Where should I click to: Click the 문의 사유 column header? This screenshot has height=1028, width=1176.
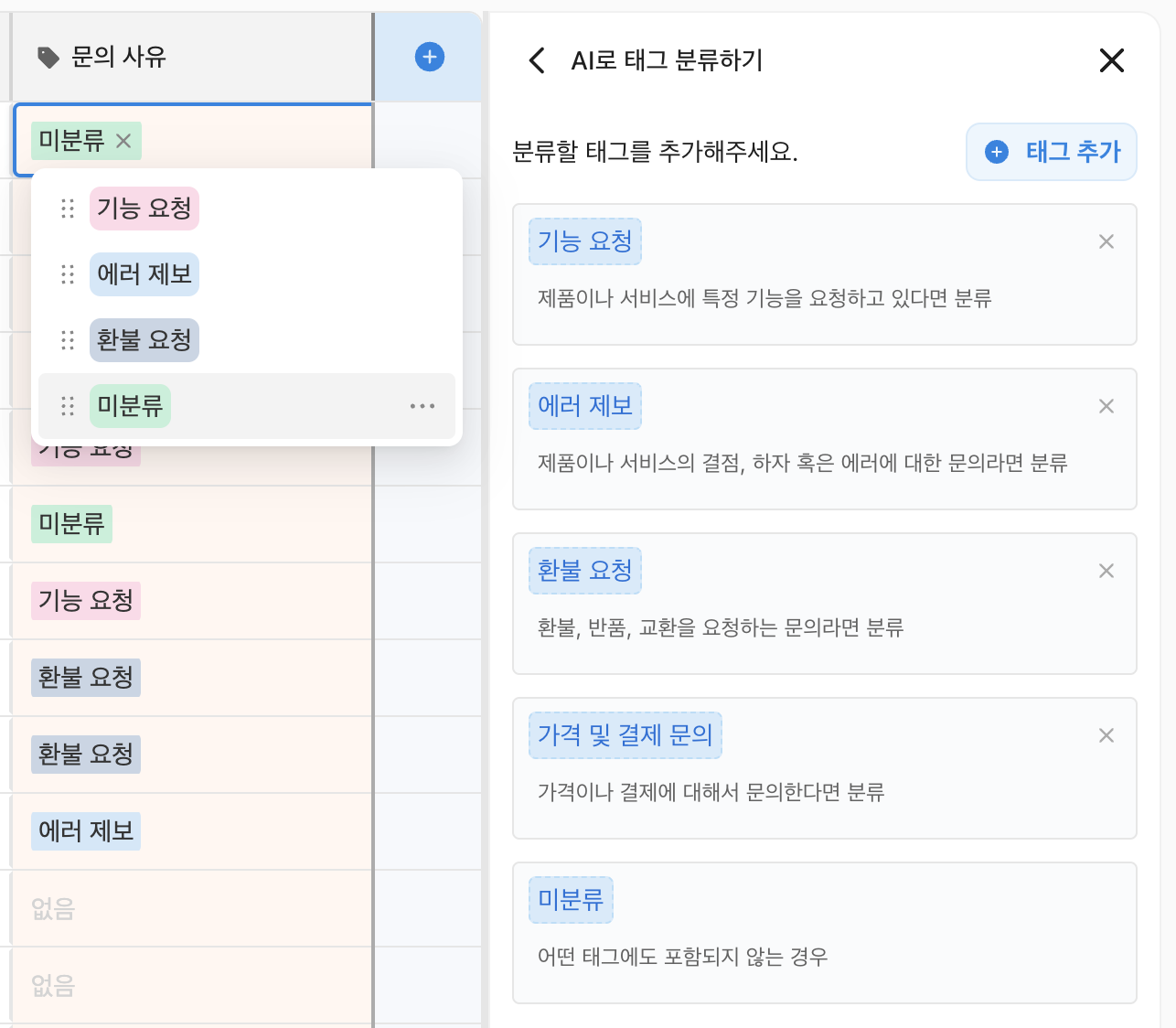[x=119, y=57]
